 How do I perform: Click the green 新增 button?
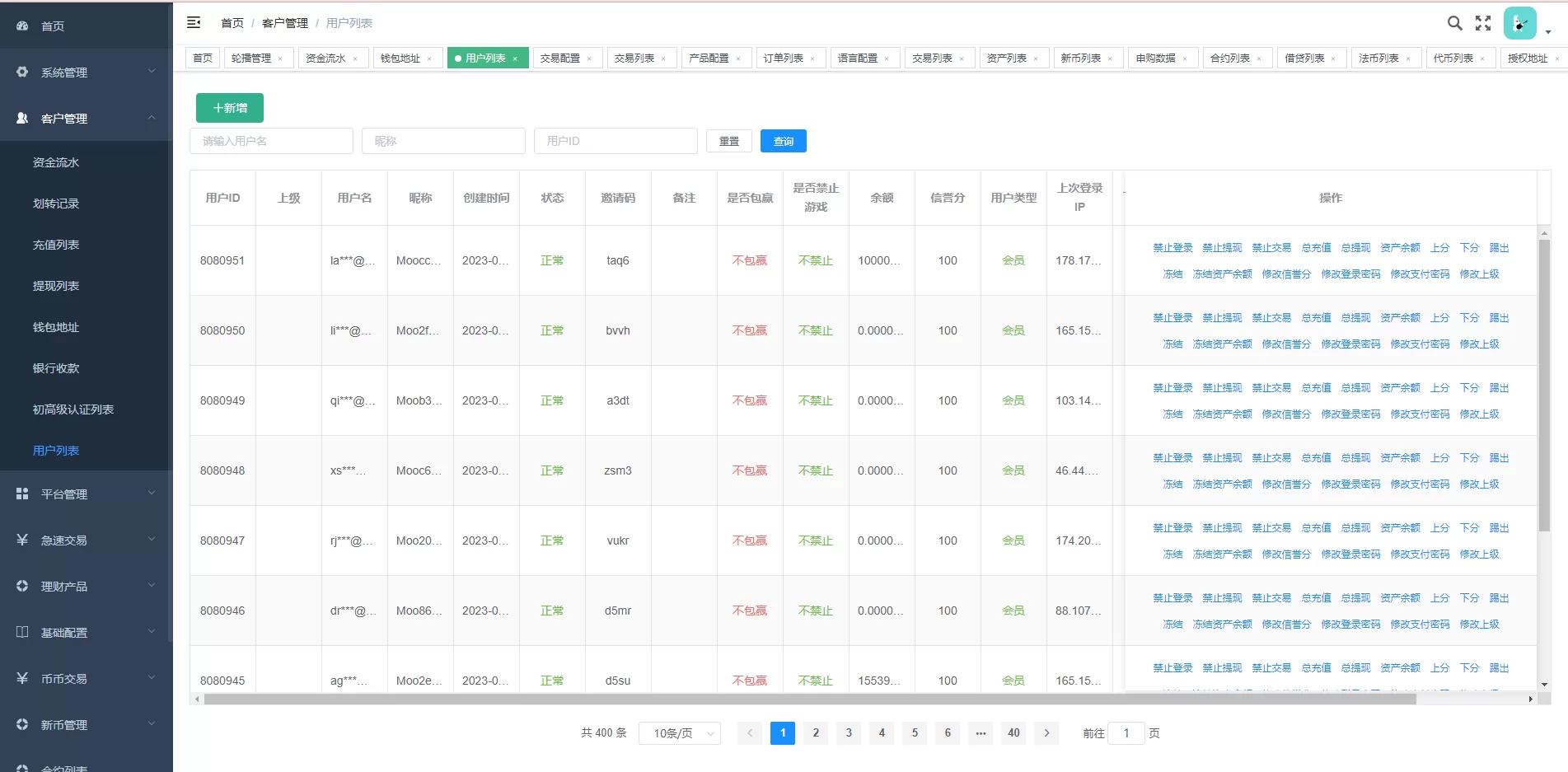[230, 108]
